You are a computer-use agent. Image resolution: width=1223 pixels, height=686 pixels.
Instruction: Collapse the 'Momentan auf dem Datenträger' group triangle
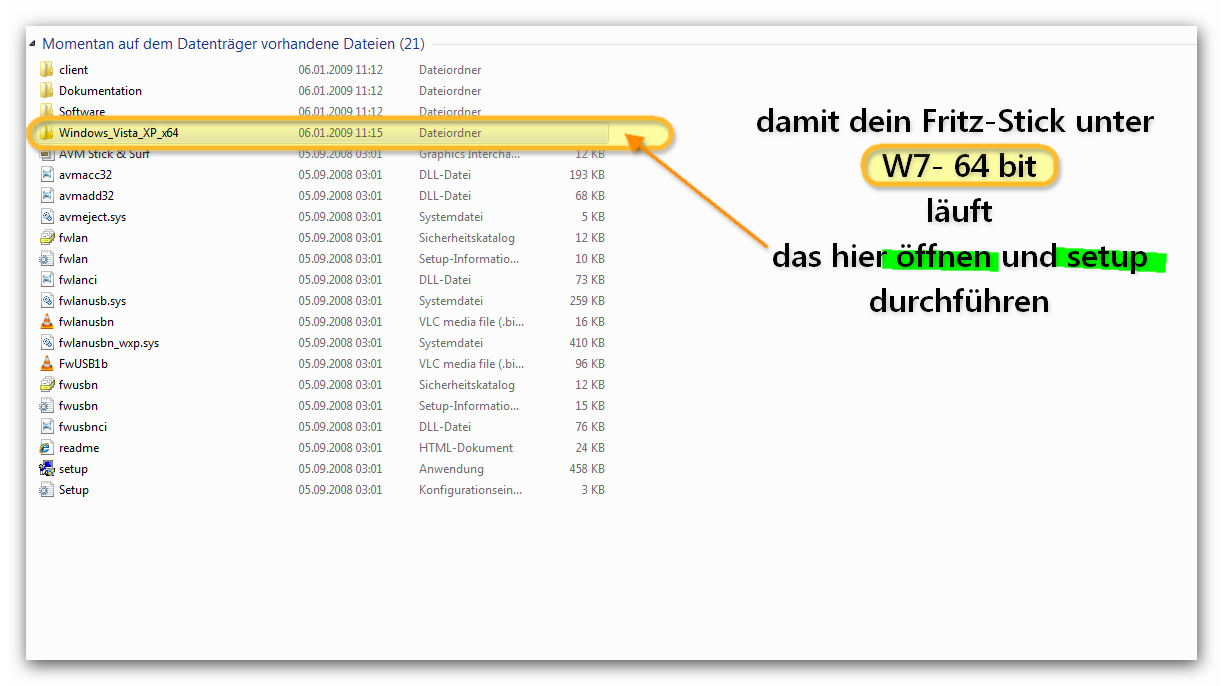coord(33,44)
